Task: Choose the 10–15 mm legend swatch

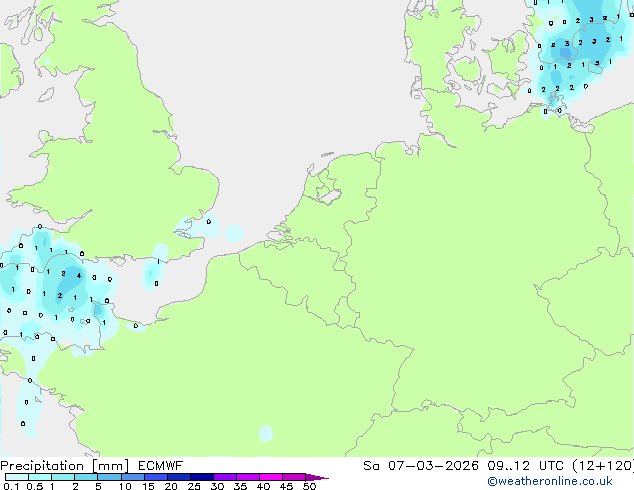Action: pyautogui.click(x=132, y=477)
